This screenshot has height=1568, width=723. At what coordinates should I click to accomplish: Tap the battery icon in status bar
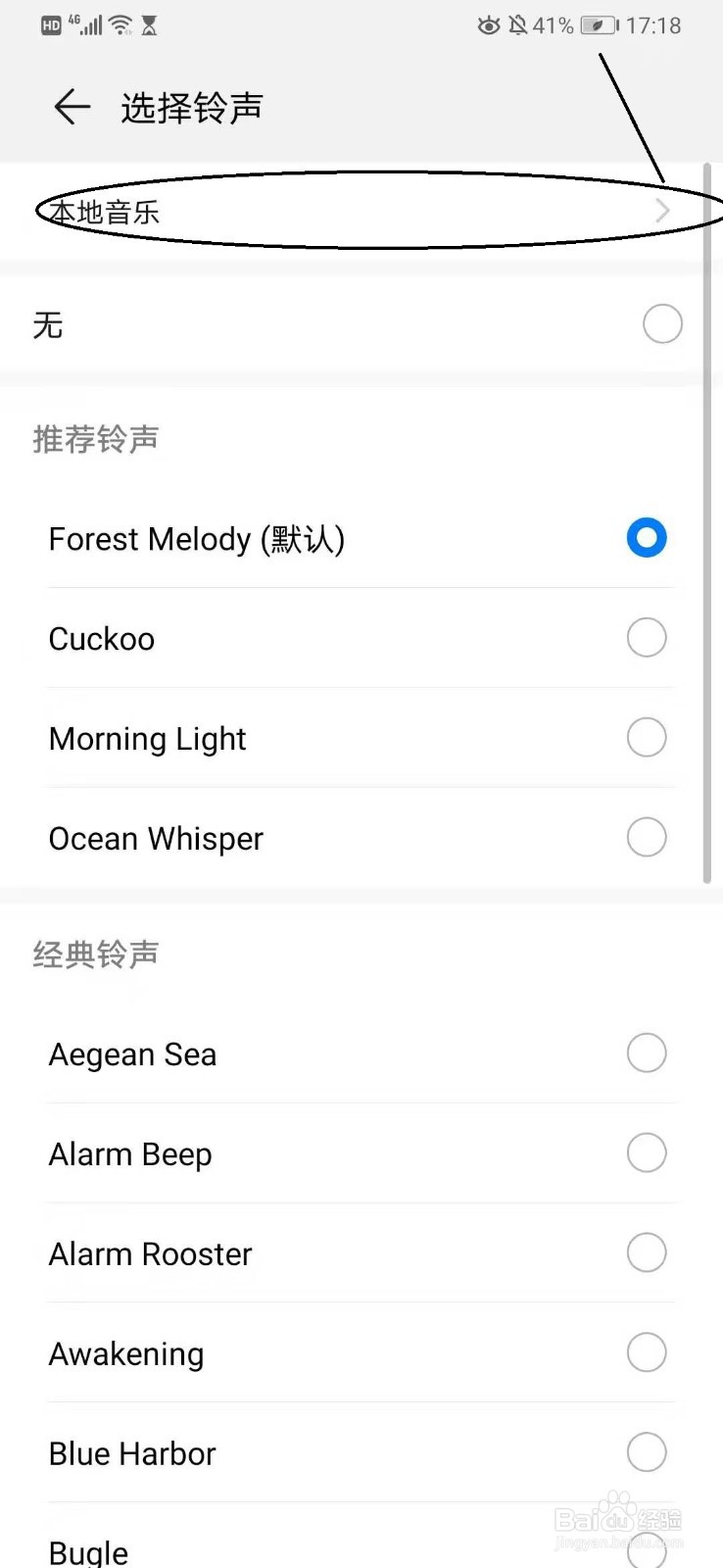tap(599, 25)
